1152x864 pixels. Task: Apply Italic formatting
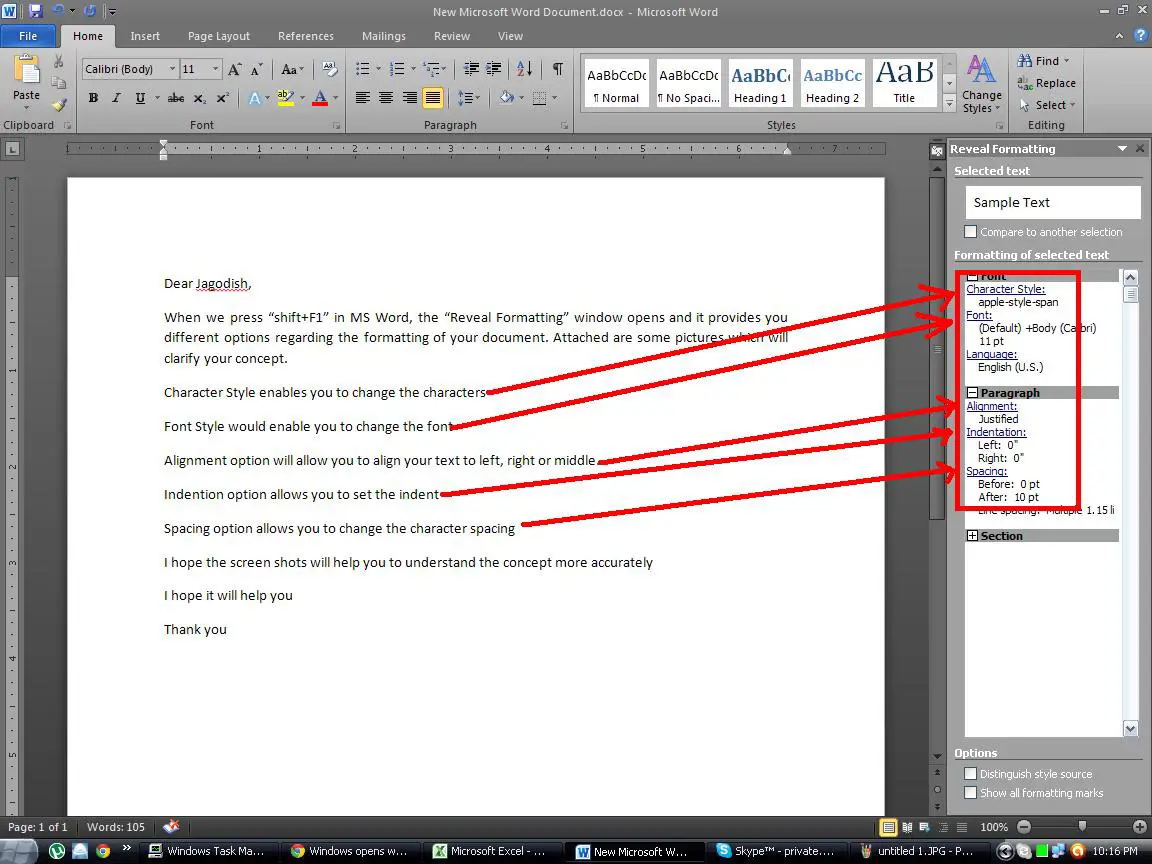click(x=116, y=98)
